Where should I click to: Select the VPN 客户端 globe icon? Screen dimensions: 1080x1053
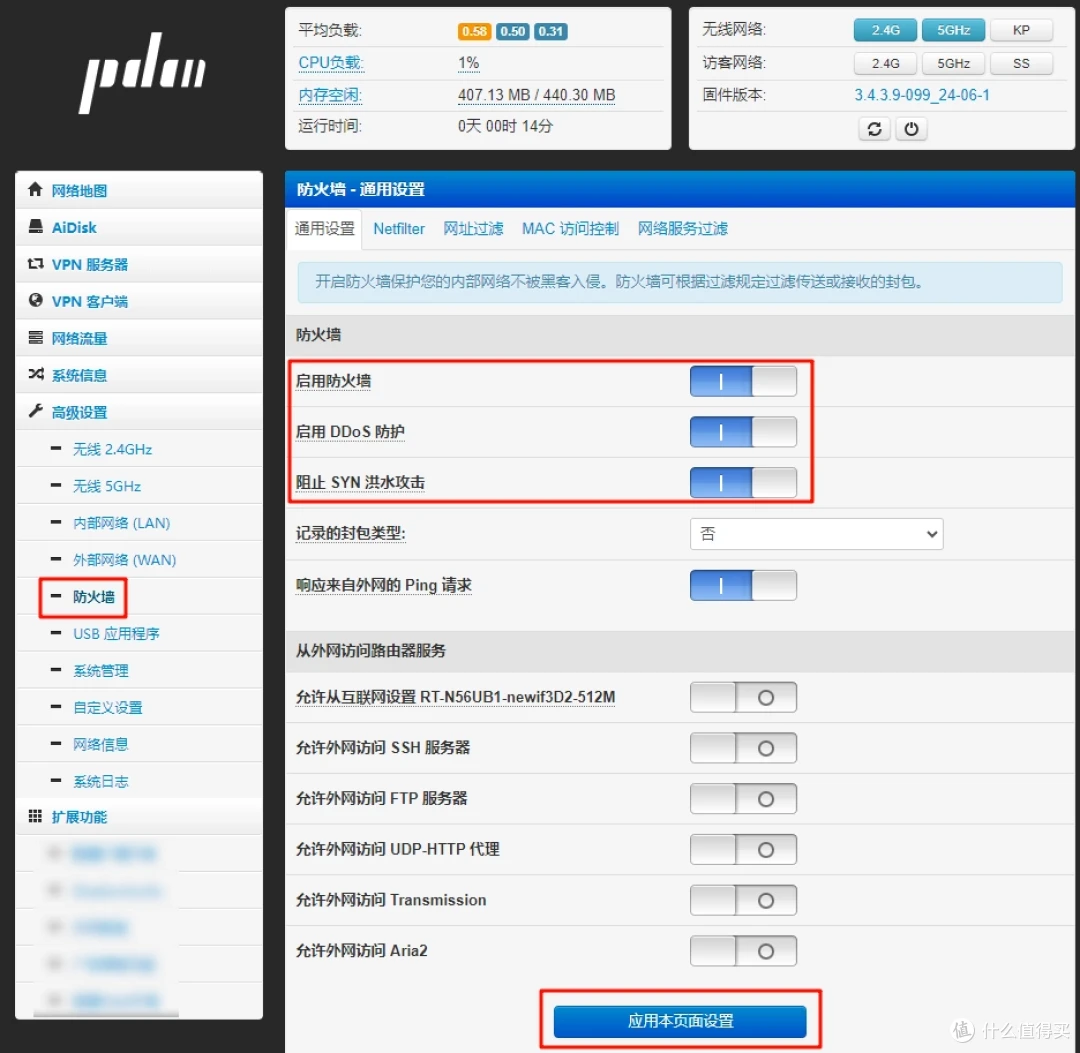[35, 301]
